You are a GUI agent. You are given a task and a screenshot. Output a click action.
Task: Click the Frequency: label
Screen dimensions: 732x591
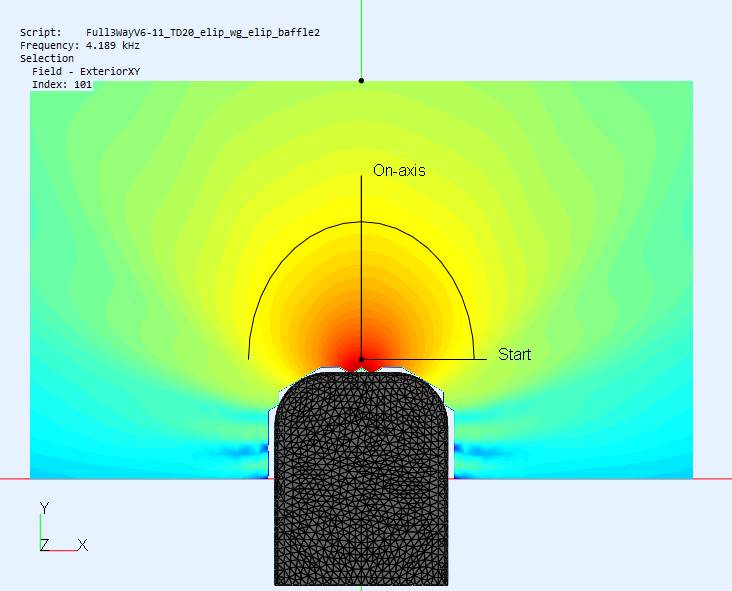[x=50, y=46]
